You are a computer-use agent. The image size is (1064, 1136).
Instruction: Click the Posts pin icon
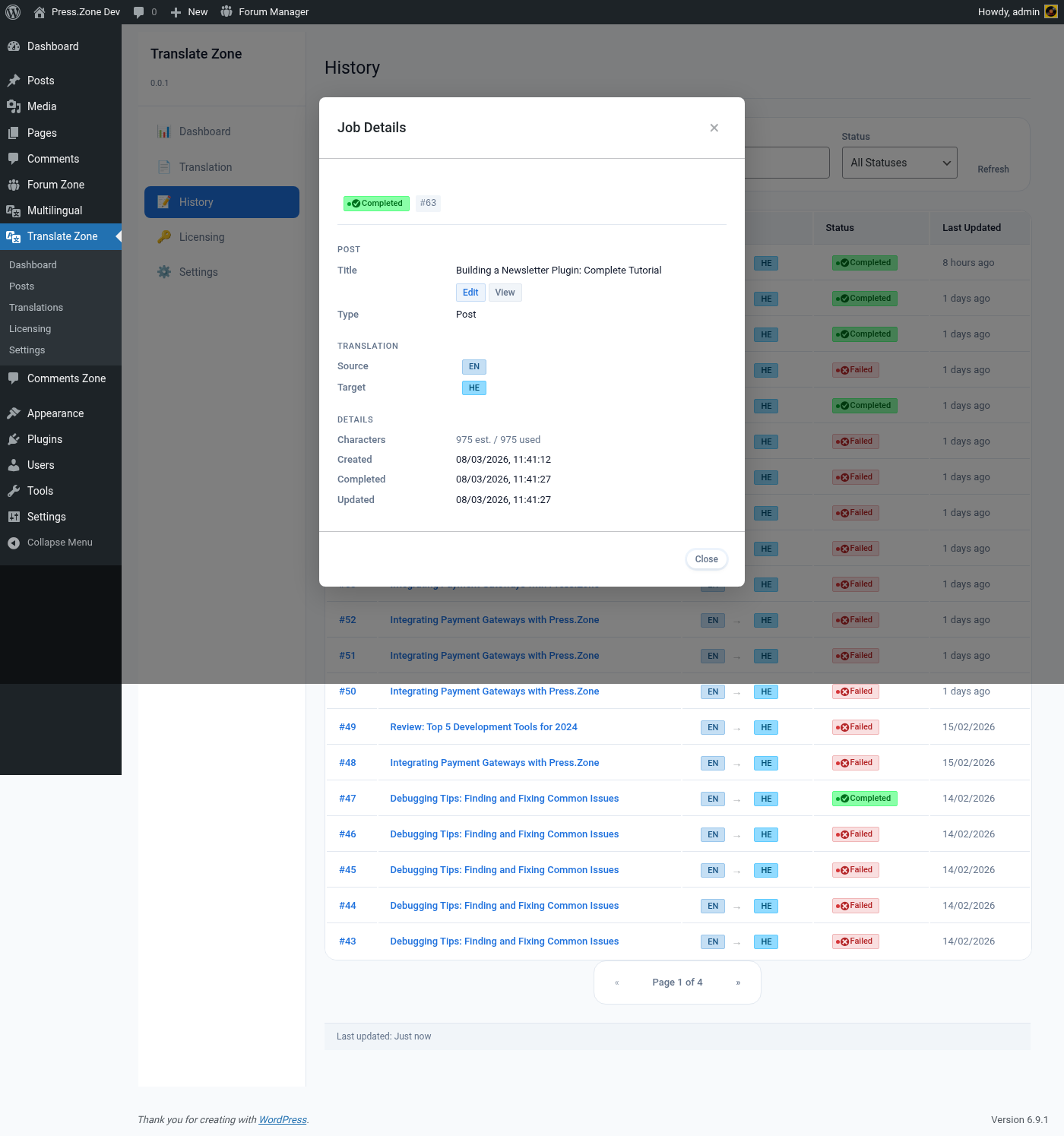pyautogui.click(x=14, y=81)
